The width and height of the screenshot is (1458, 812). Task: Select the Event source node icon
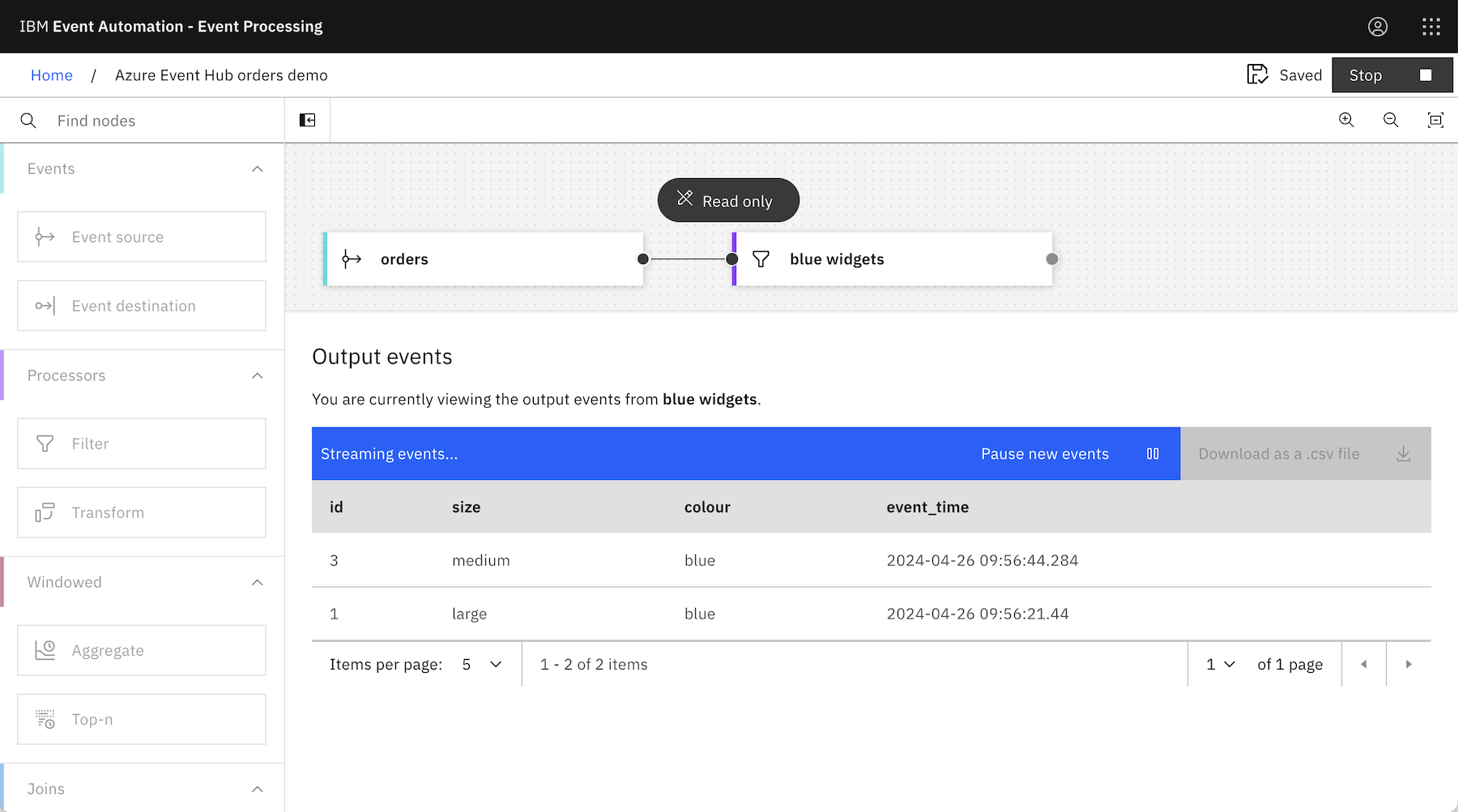(x=45, y=237)
